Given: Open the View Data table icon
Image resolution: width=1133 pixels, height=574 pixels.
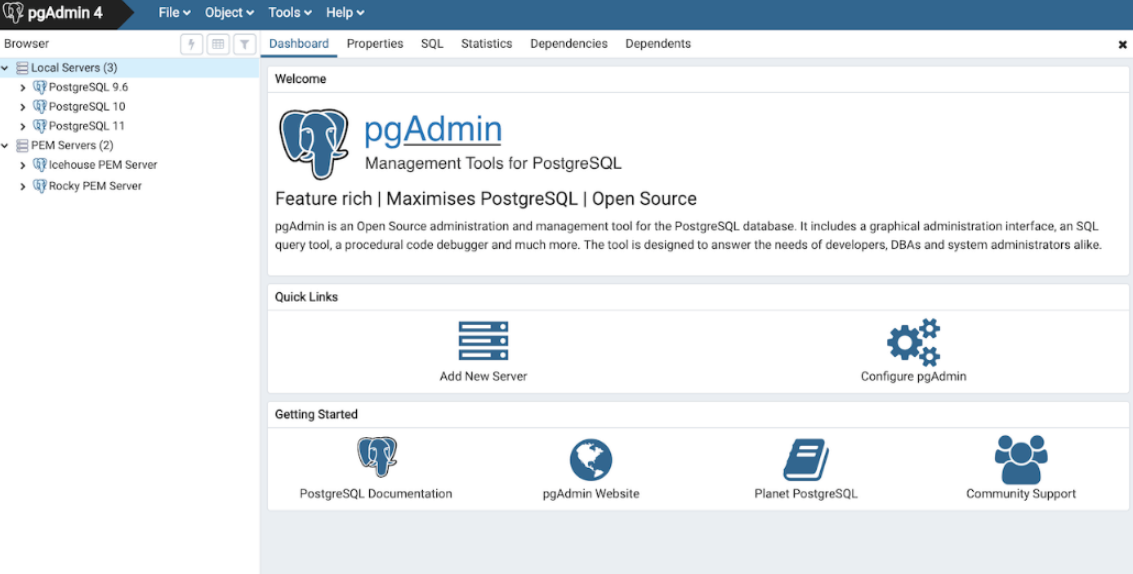Looking at the screenshot, I should click(x=218, y=44).
